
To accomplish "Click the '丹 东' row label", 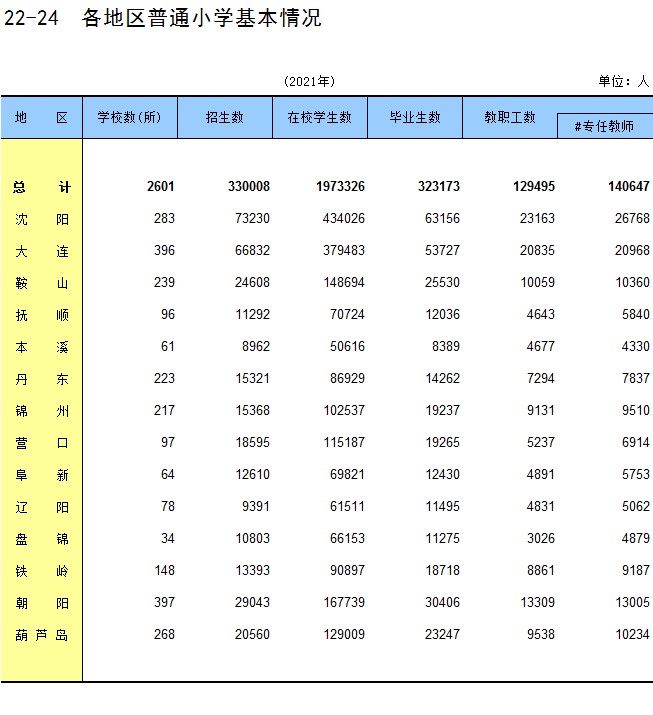I will (41, 379).
